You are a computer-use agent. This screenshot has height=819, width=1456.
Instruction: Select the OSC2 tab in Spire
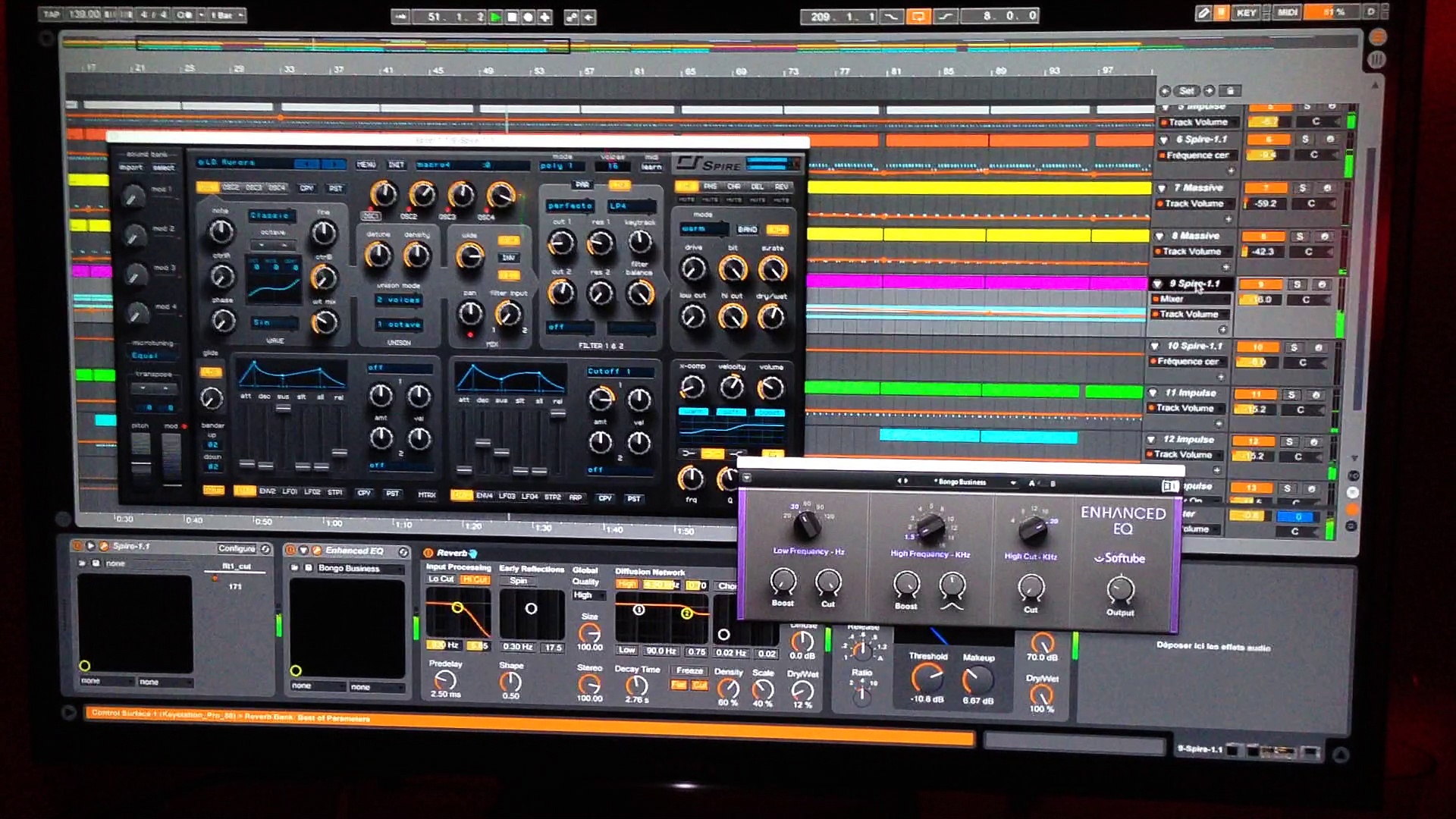(x=231, y=187)
